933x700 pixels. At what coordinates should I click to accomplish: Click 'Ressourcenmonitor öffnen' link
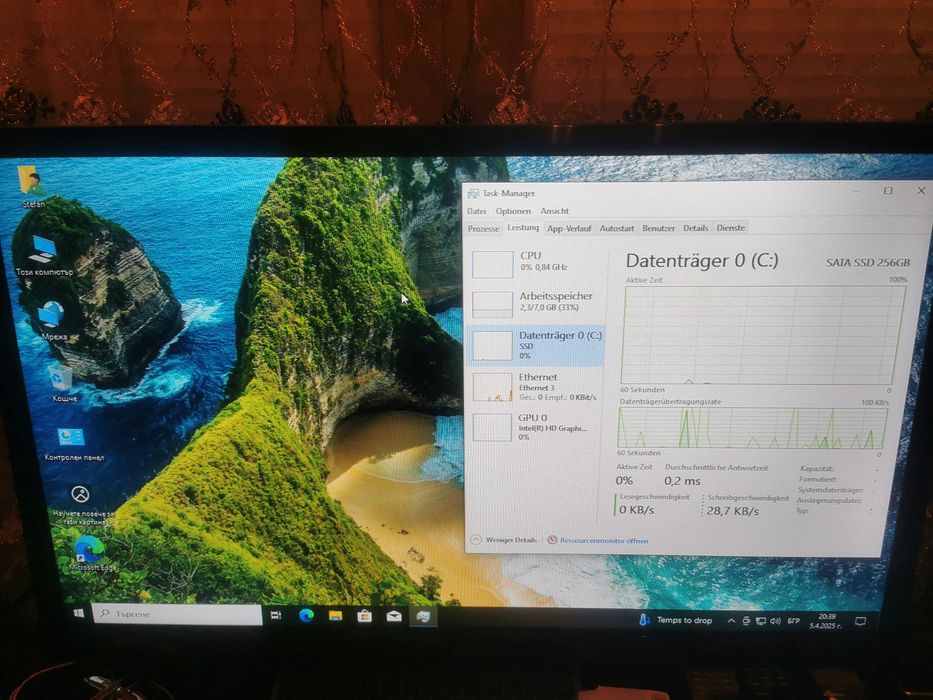click(598, 540)
